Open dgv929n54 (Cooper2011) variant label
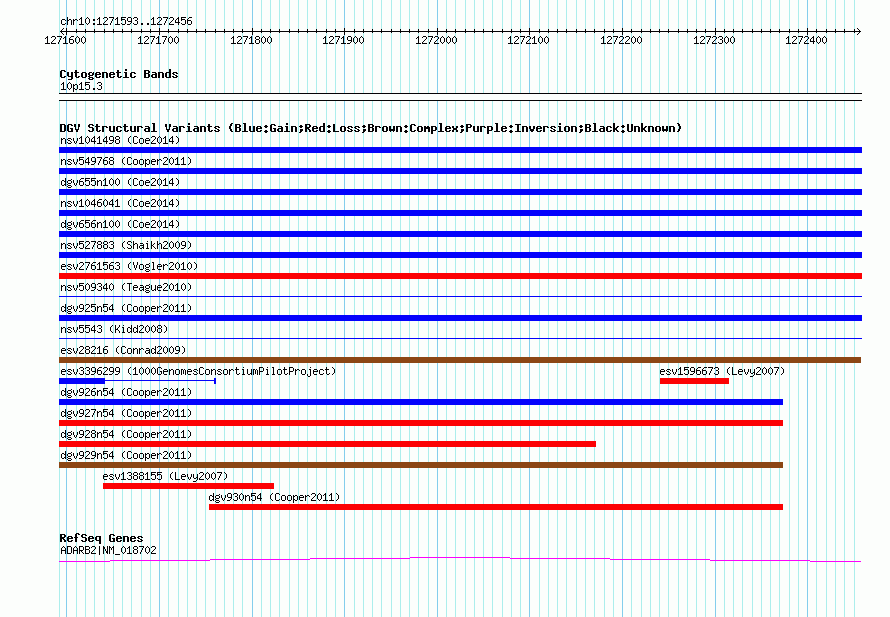890x617 pixels. pyautogui.click(x=126, y=455)
